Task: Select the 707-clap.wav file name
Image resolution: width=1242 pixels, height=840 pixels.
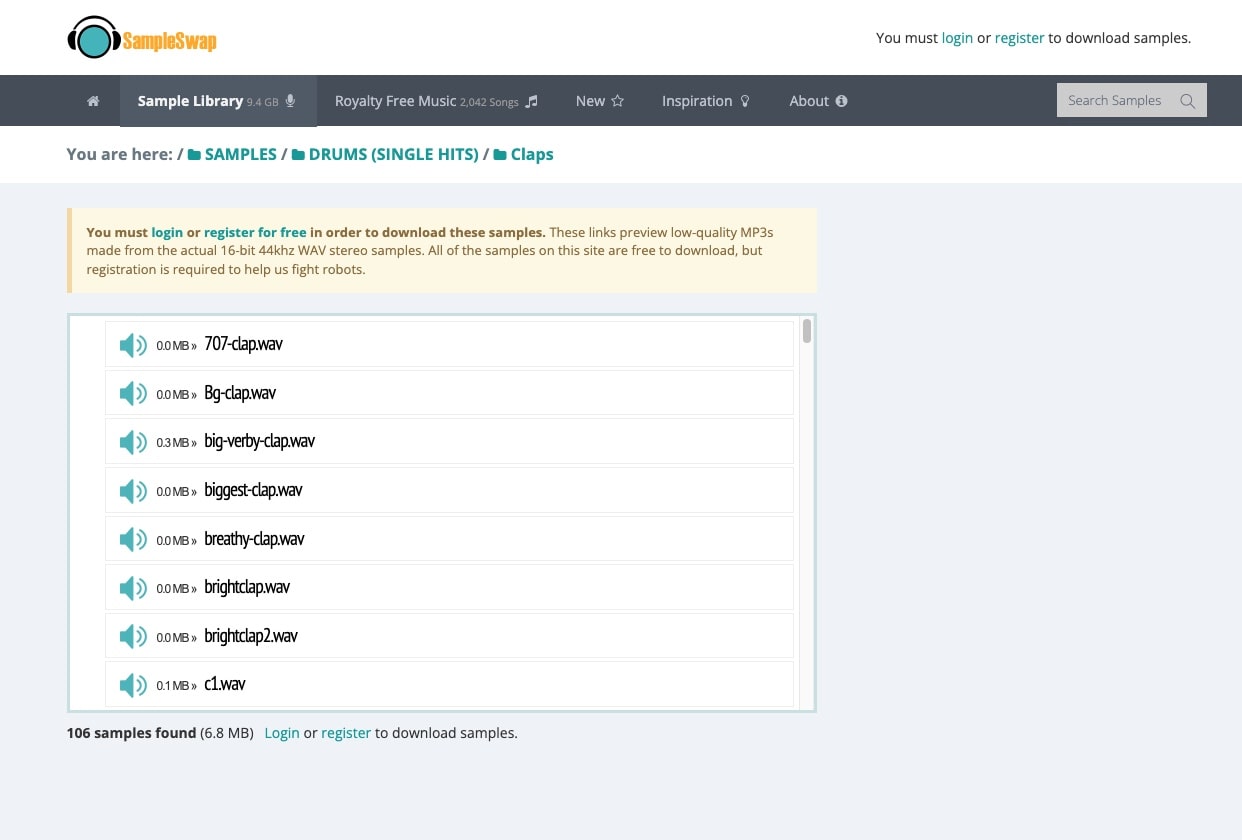Action: (243, 344)
